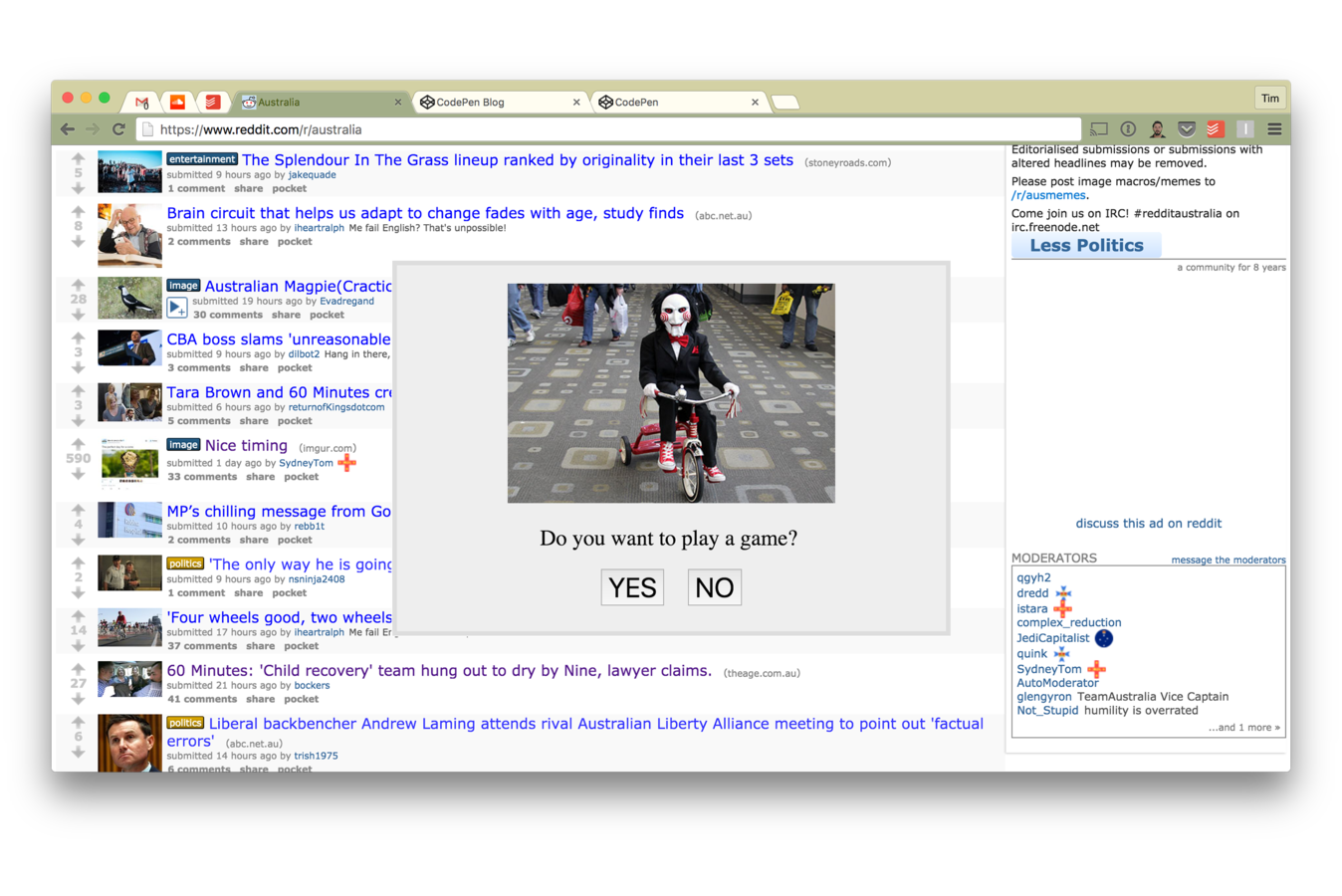1342x896 pixels.
Task: Click the theage.com.au domain link
Action: pyautogui.click(x=762, y=674)
